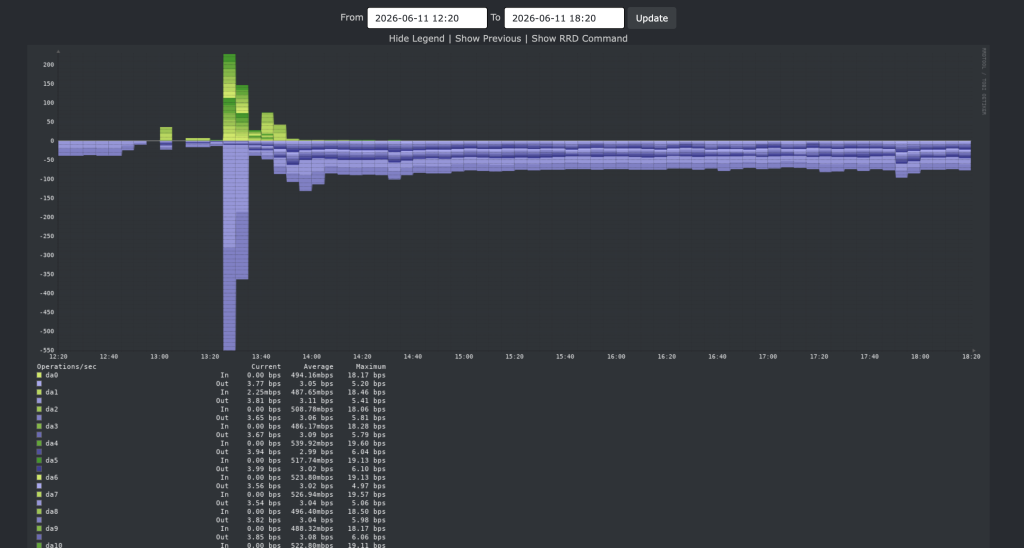The height and width of the screenshot is (548, 1024).
Task: Click the "19.57 bps" maximum value
Action: click(x=366, y=494)
